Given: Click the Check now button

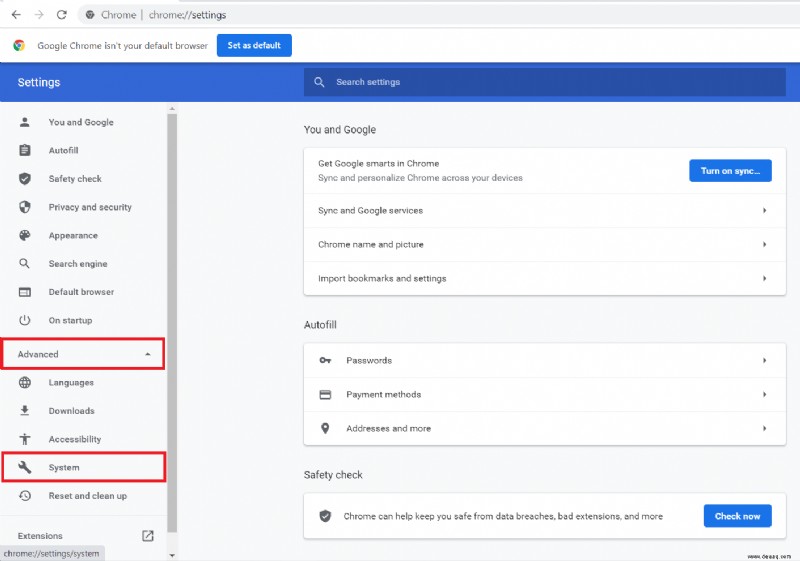Looking at the screenshot, I should pyautogui.click(x=737, y=516).
